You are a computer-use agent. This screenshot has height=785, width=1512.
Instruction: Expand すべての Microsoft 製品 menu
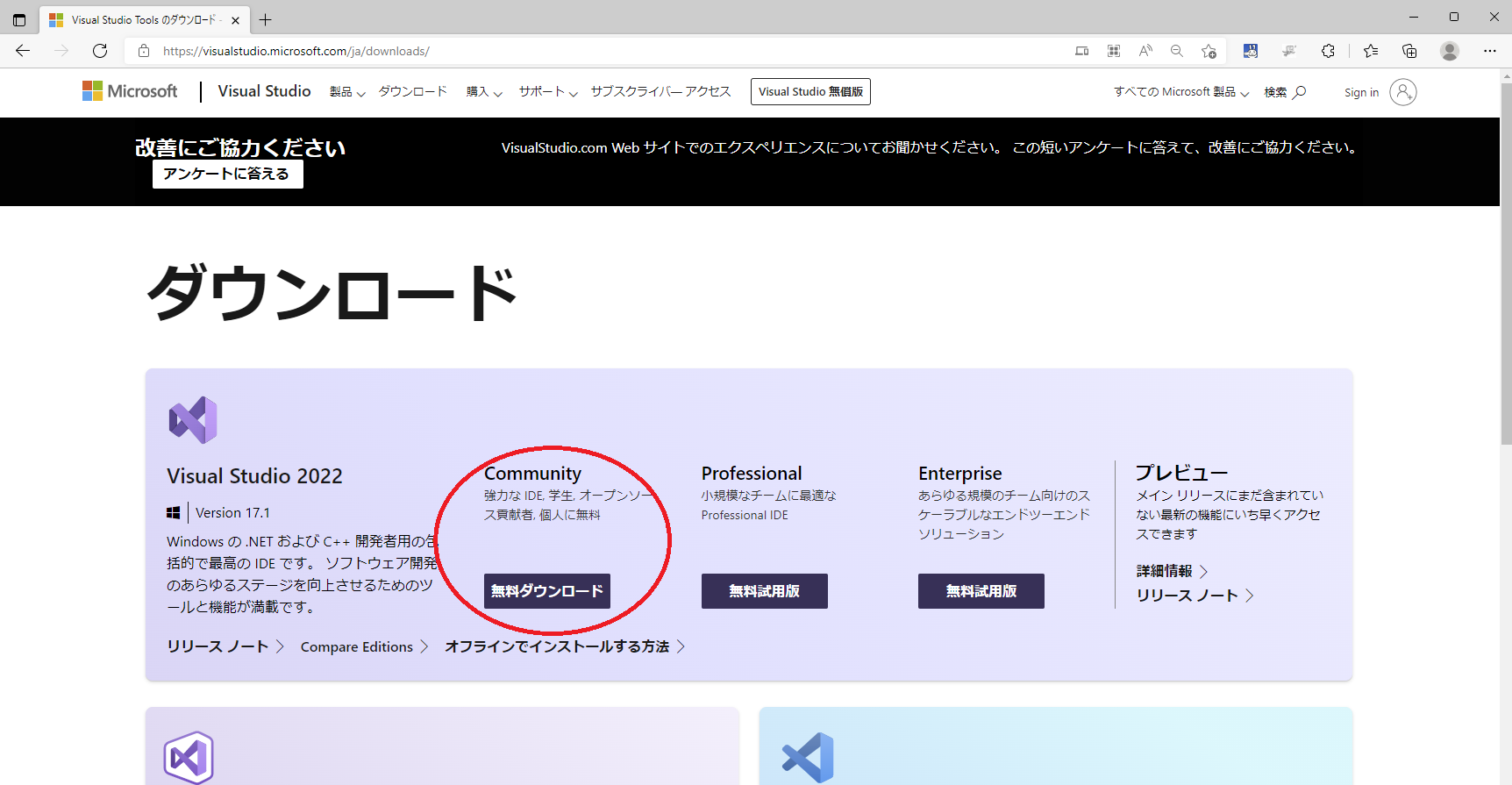pos(1181,92)
